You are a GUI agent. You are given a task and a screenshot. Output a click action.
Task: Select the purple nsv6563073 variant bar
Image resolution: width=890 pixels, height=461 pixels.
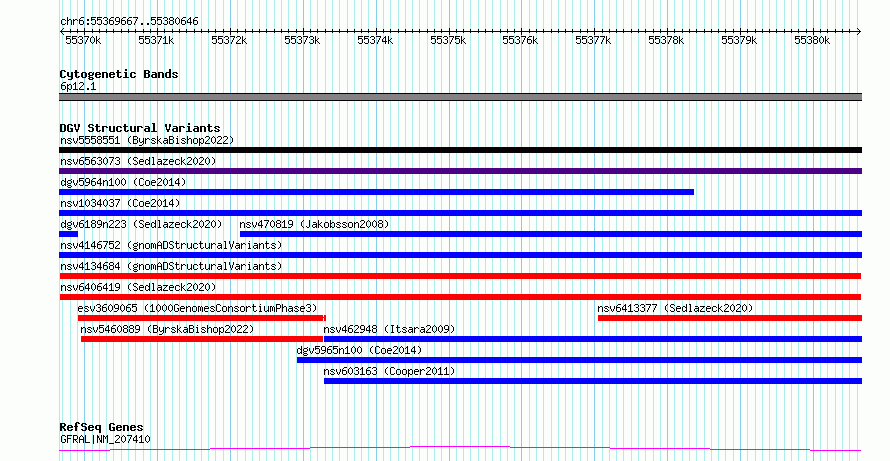pyautogui.click(x=460, y=171)
